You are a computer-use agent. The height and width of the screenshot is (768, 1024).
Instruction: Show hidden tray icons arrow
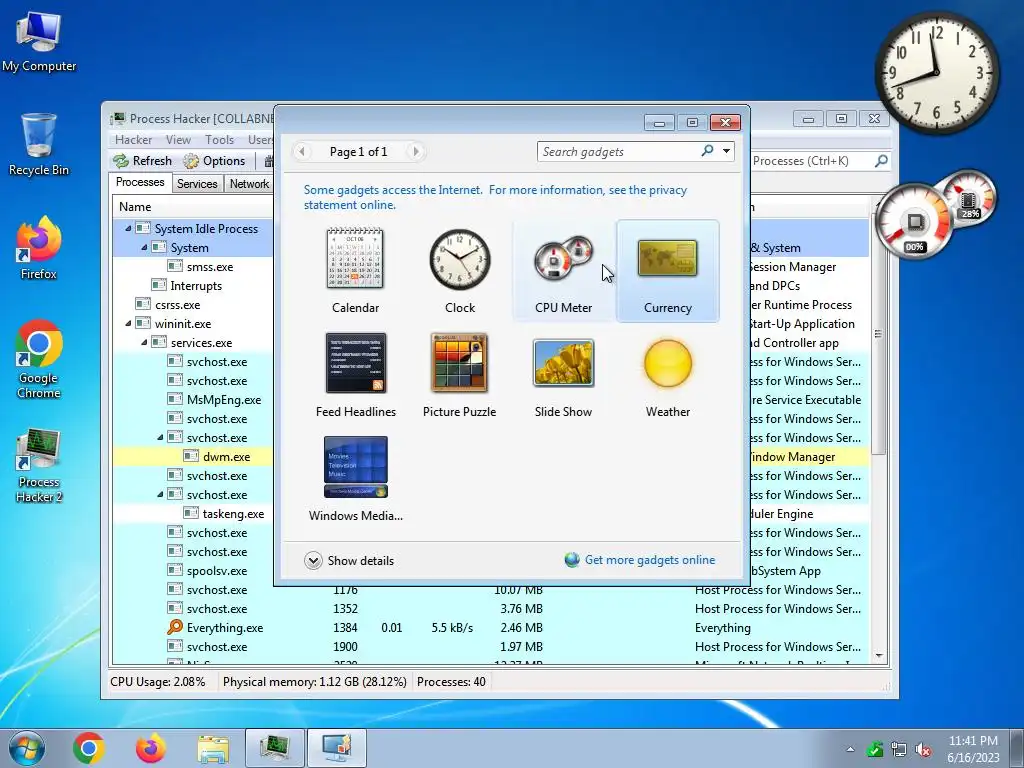tap(850, 750)
